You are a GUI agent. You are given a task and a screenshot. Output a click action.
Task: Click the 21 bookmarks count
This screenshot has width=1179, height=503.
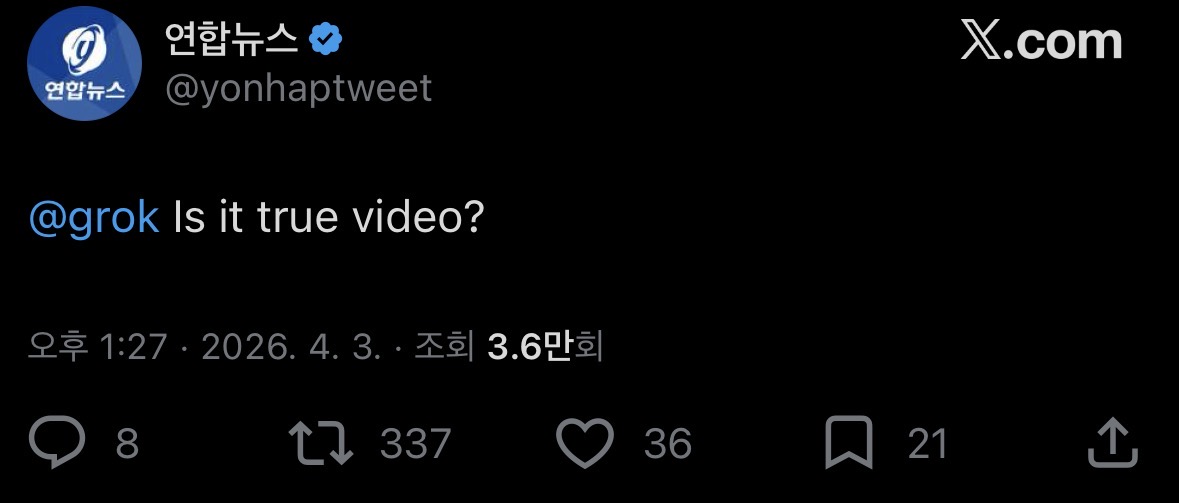click(927, 443)
